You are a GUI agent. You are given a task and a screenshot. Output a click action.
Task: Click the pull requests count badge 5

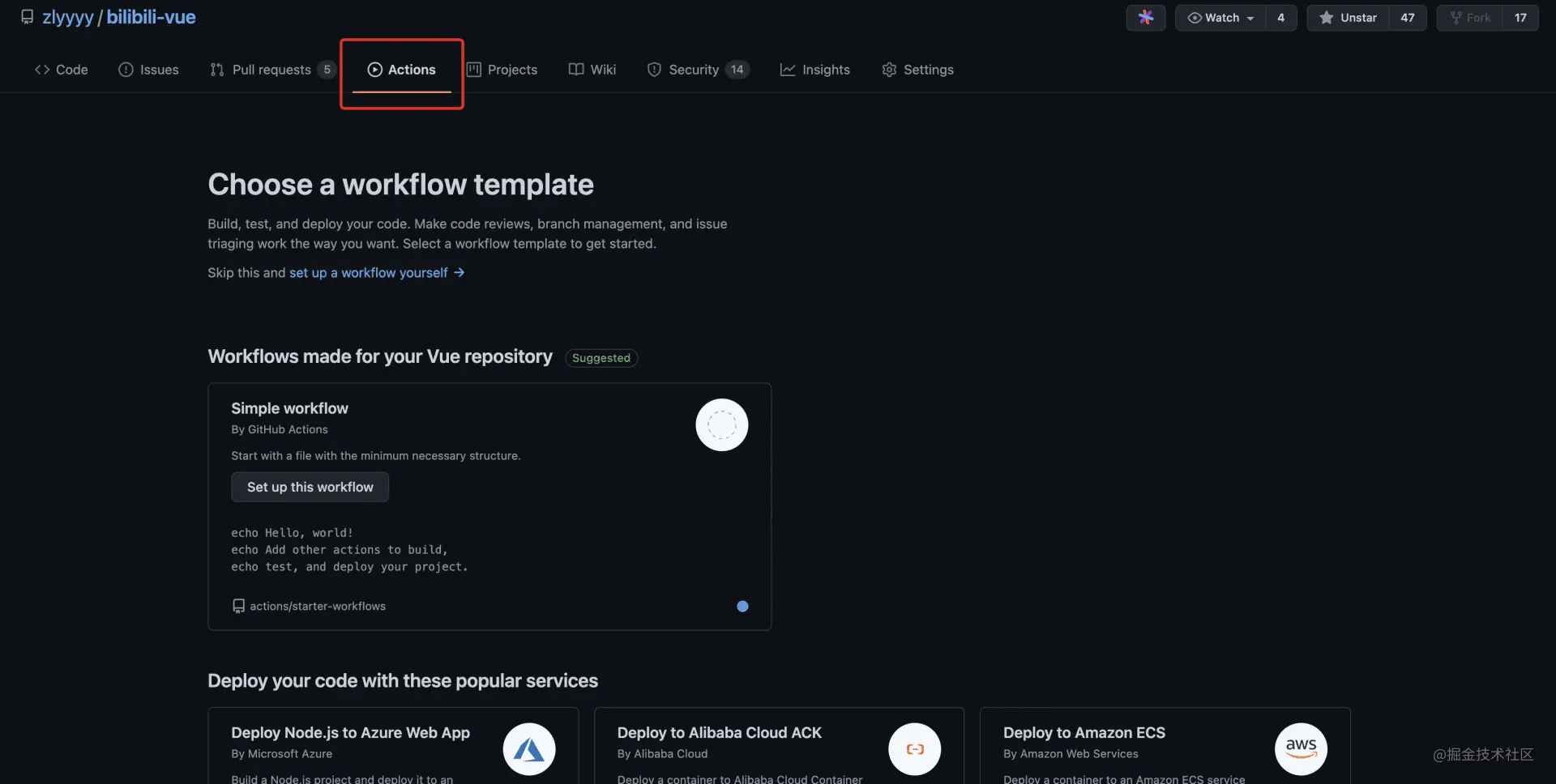coord(327,70)
